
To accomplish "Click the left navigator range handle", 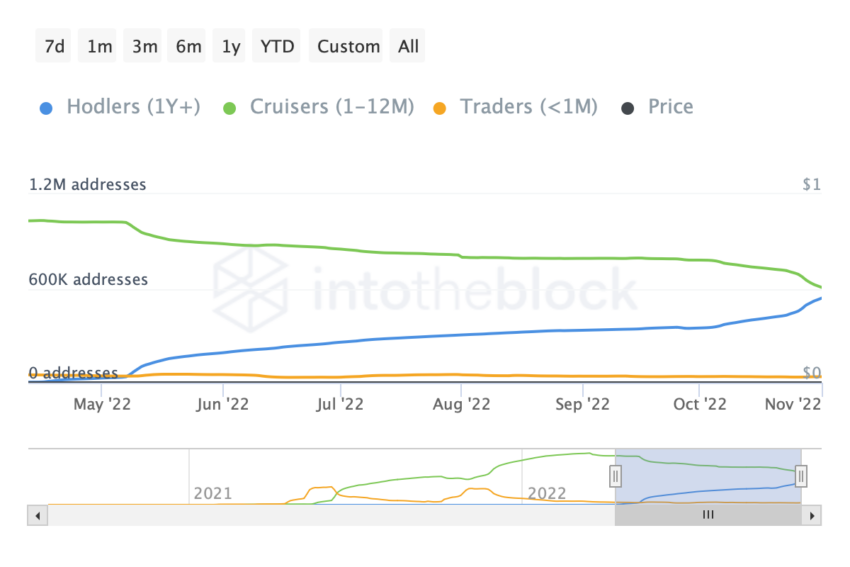I will (616, 476).
